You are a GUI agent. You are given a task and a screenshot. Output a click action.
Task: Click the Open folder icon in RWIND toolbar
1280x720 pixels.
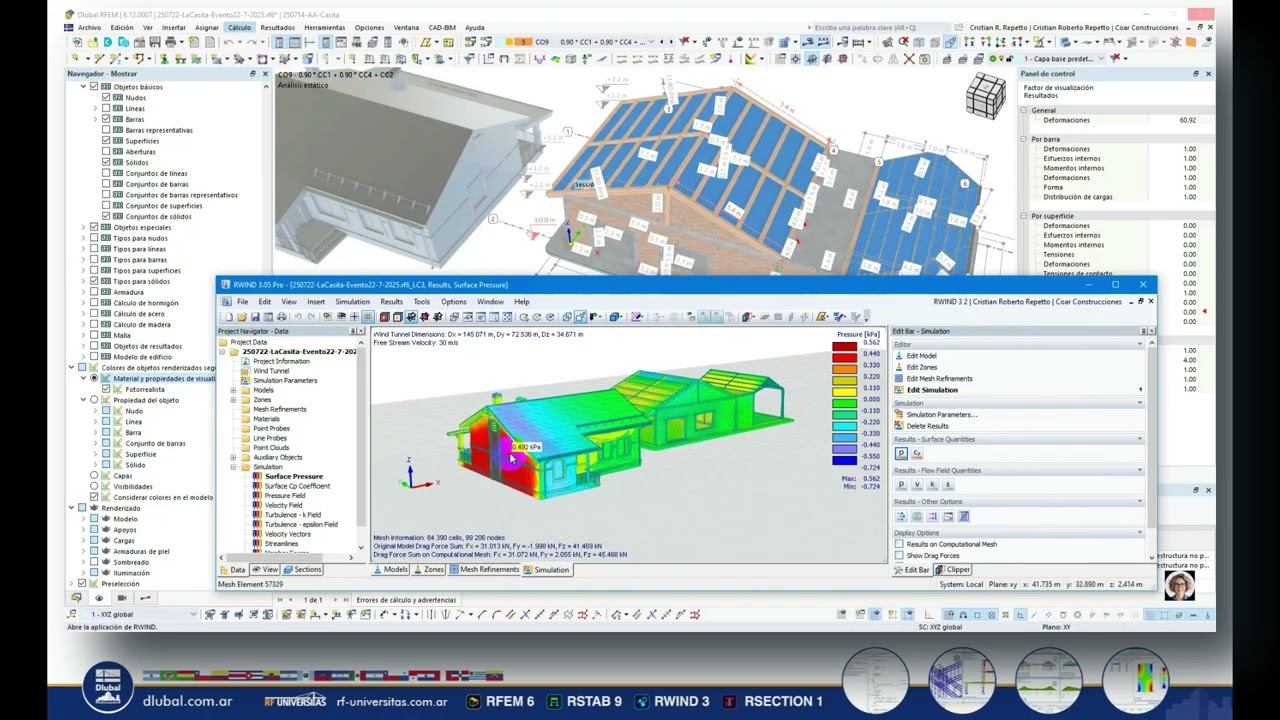pyautogui.click(x=242, y=317)
